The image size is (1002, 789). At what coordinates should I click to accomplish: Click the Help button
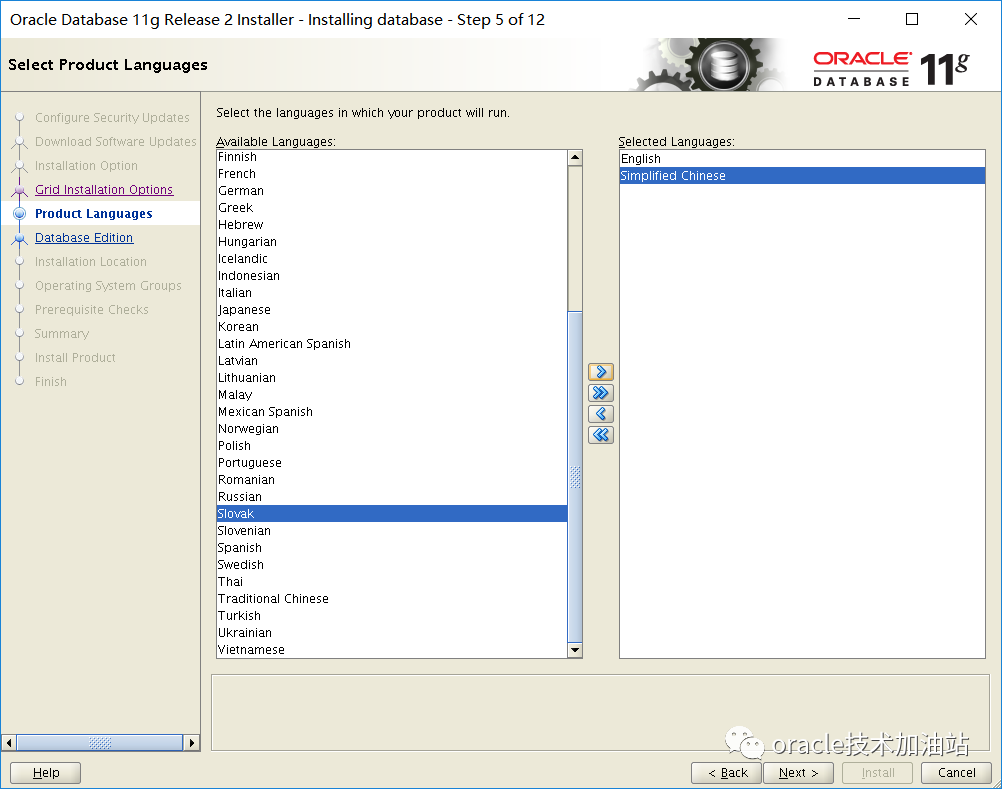click(45, 772)
